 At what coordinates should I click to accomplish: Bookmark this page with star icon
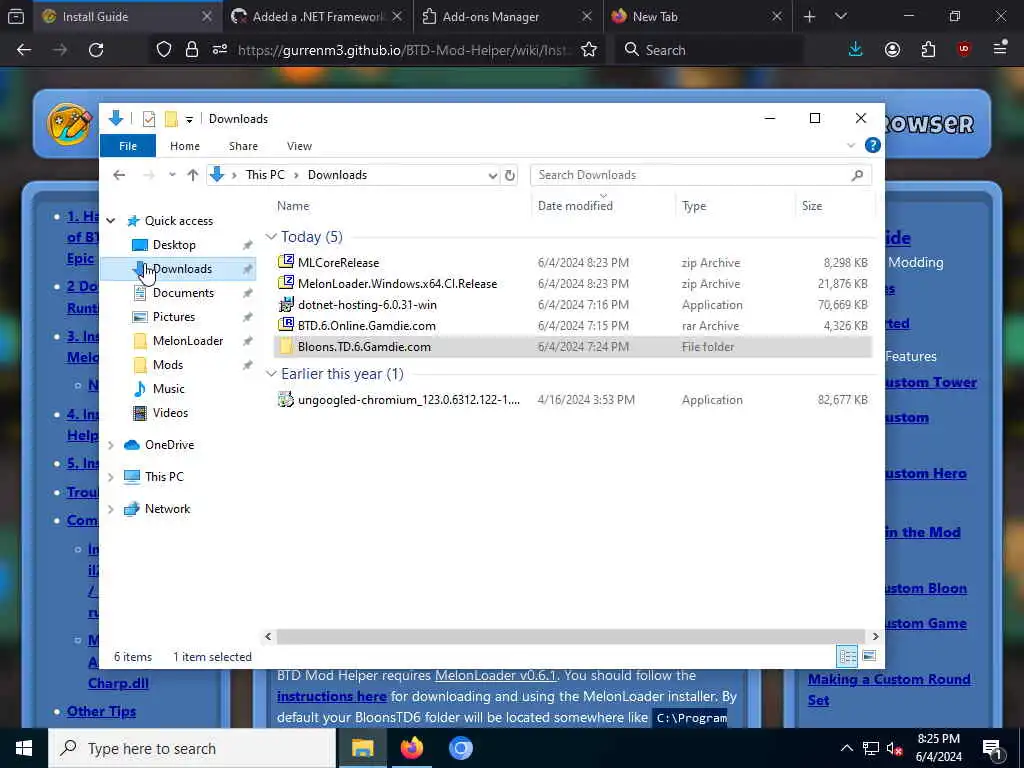588,50
